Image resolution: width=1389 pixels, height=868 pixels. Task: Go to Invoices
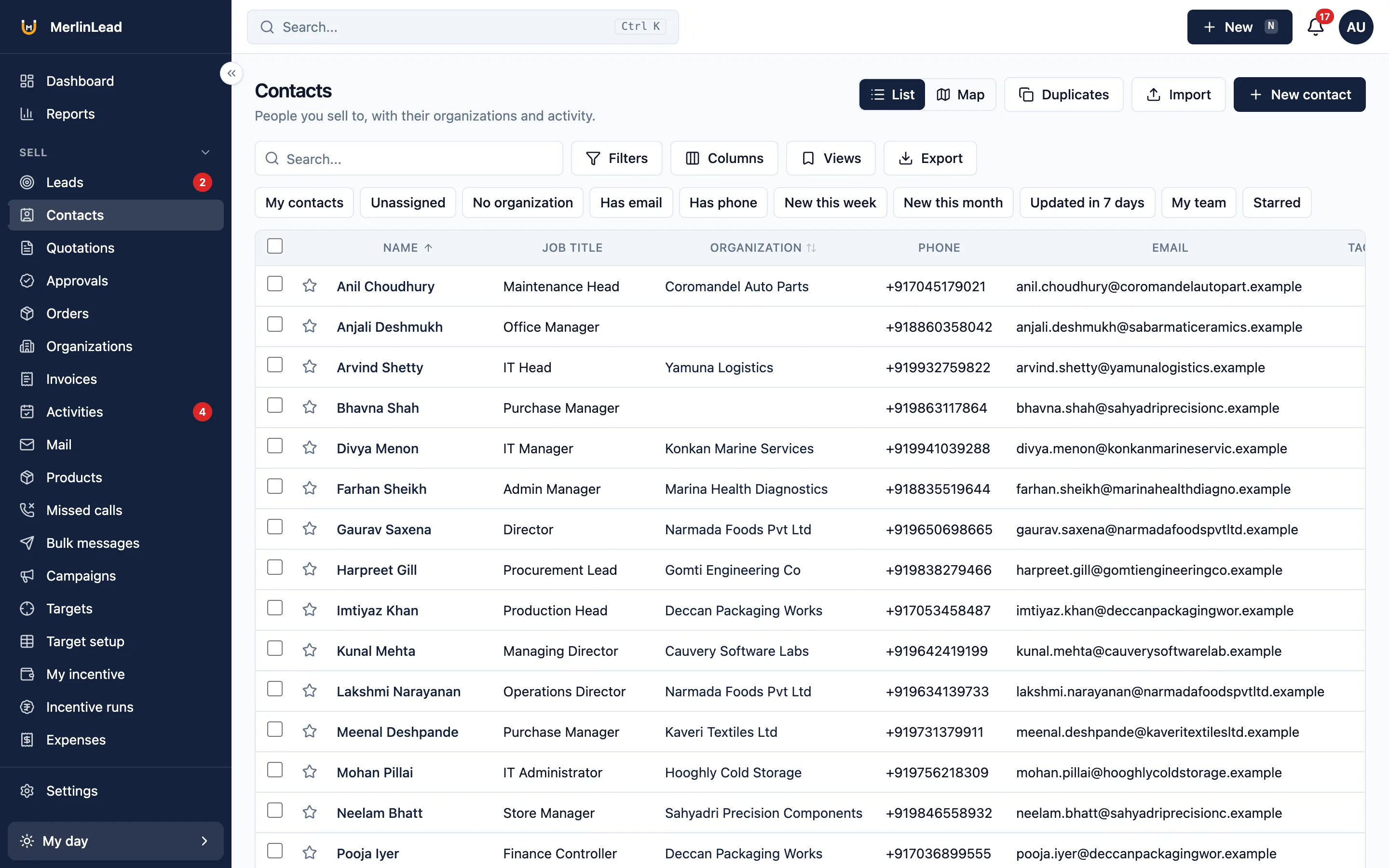[116, 379]
